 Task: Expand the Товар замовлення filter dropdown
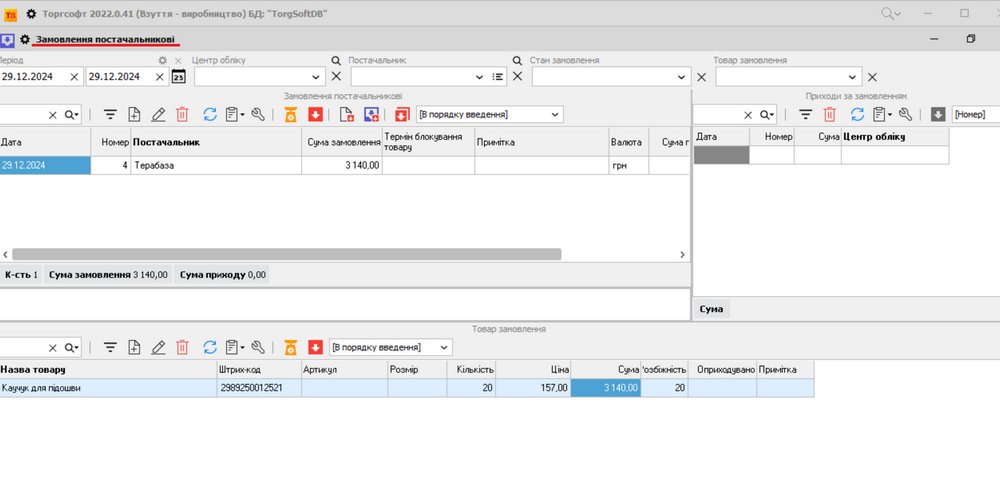coord(853,77)
